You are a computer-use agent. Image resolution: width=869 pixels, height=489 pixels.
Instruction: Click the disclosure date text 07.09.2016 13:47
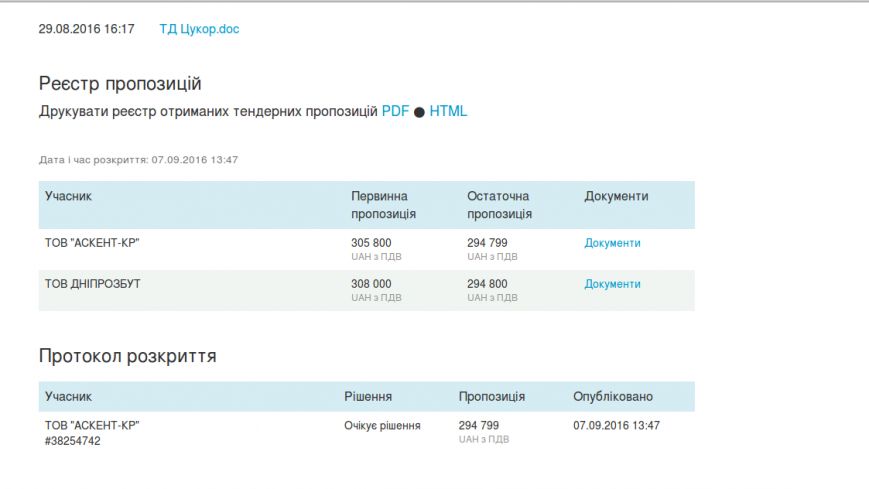pos(195,160)
